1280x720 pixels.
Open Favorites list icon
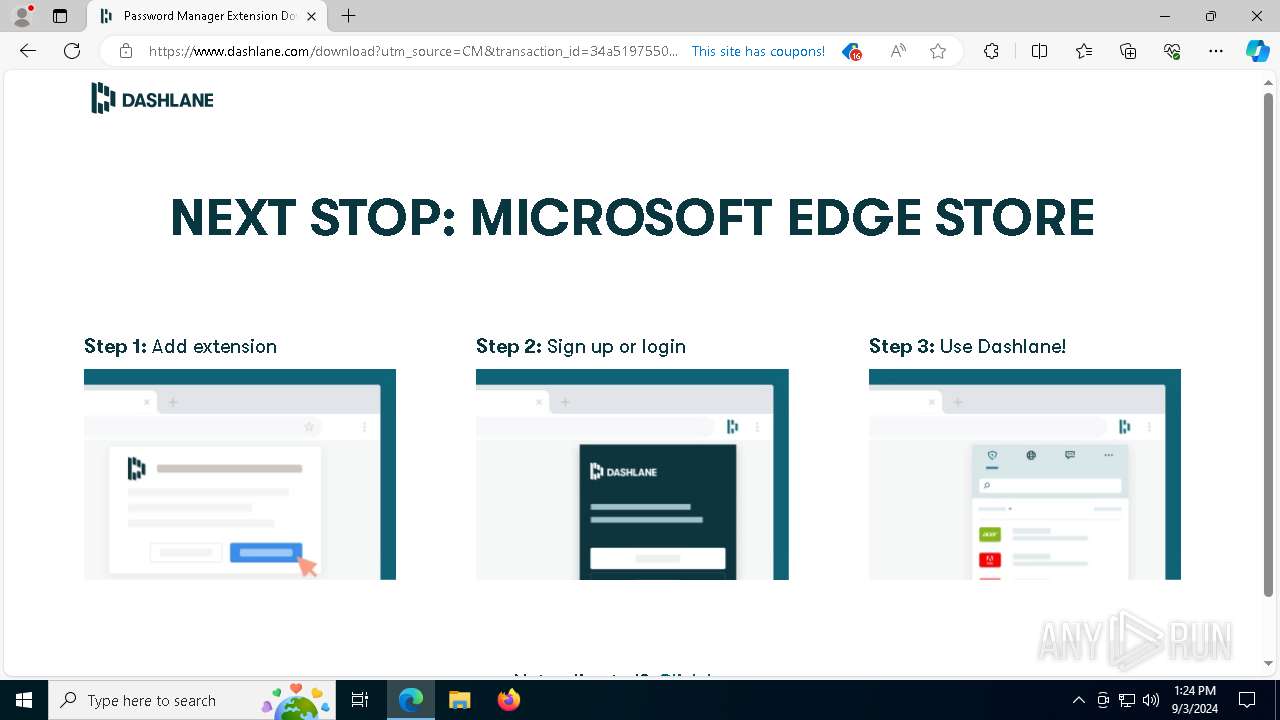tap(1084, 51)
